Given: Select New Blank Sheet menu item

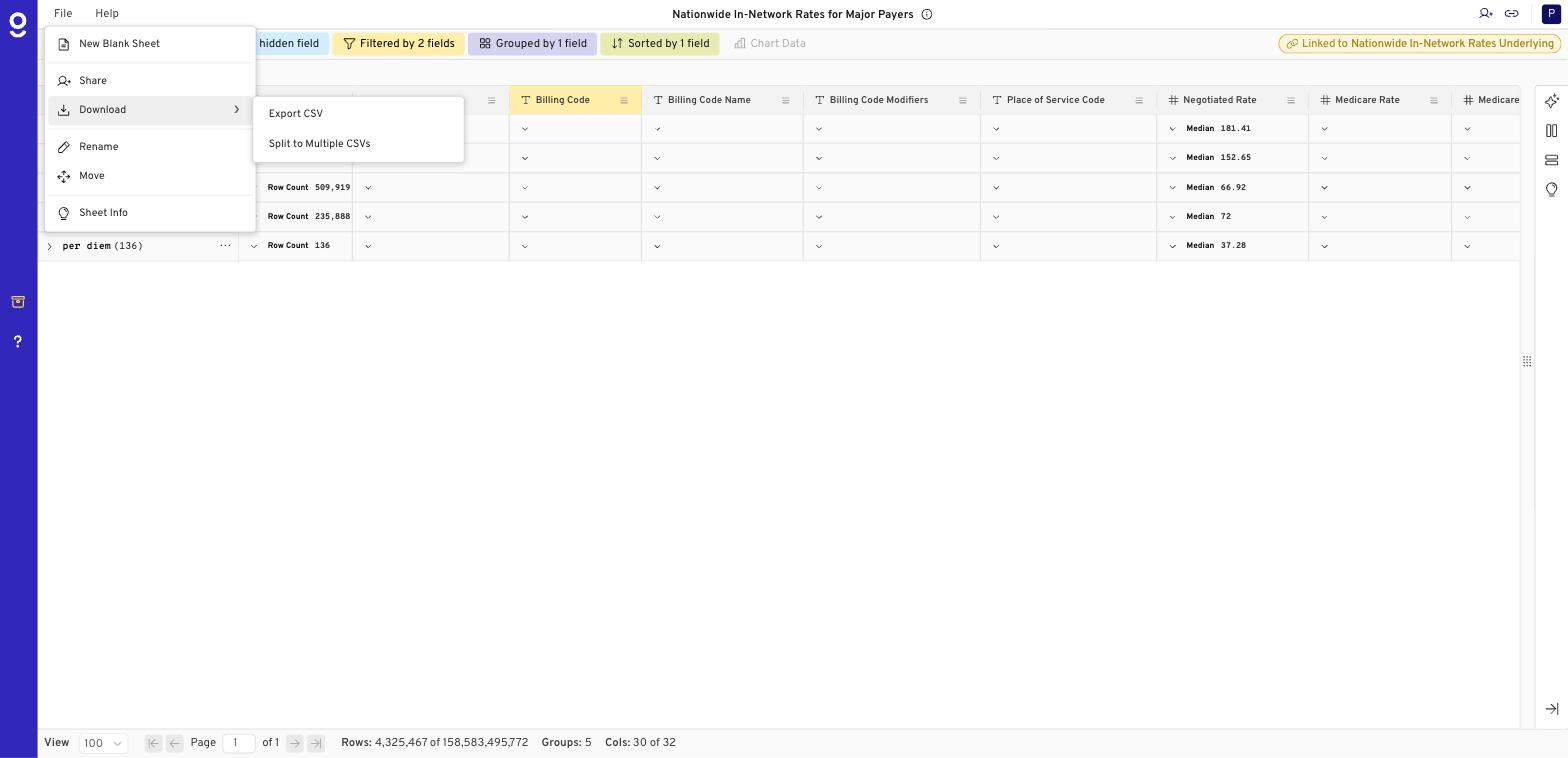Looking at the screenshot, I should [x=150, y=44].
